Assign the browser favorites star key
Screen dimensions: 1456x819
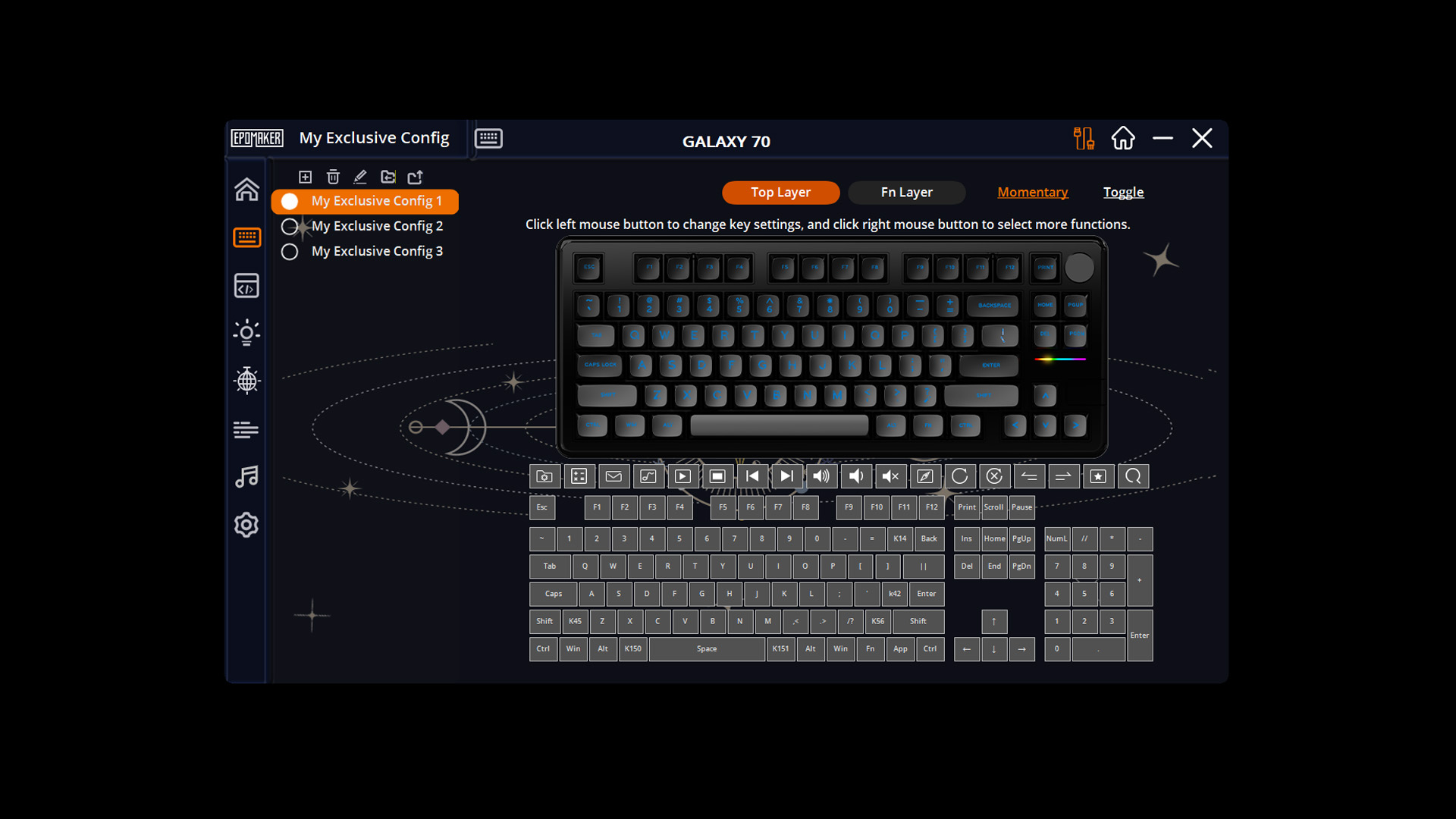1098,476
